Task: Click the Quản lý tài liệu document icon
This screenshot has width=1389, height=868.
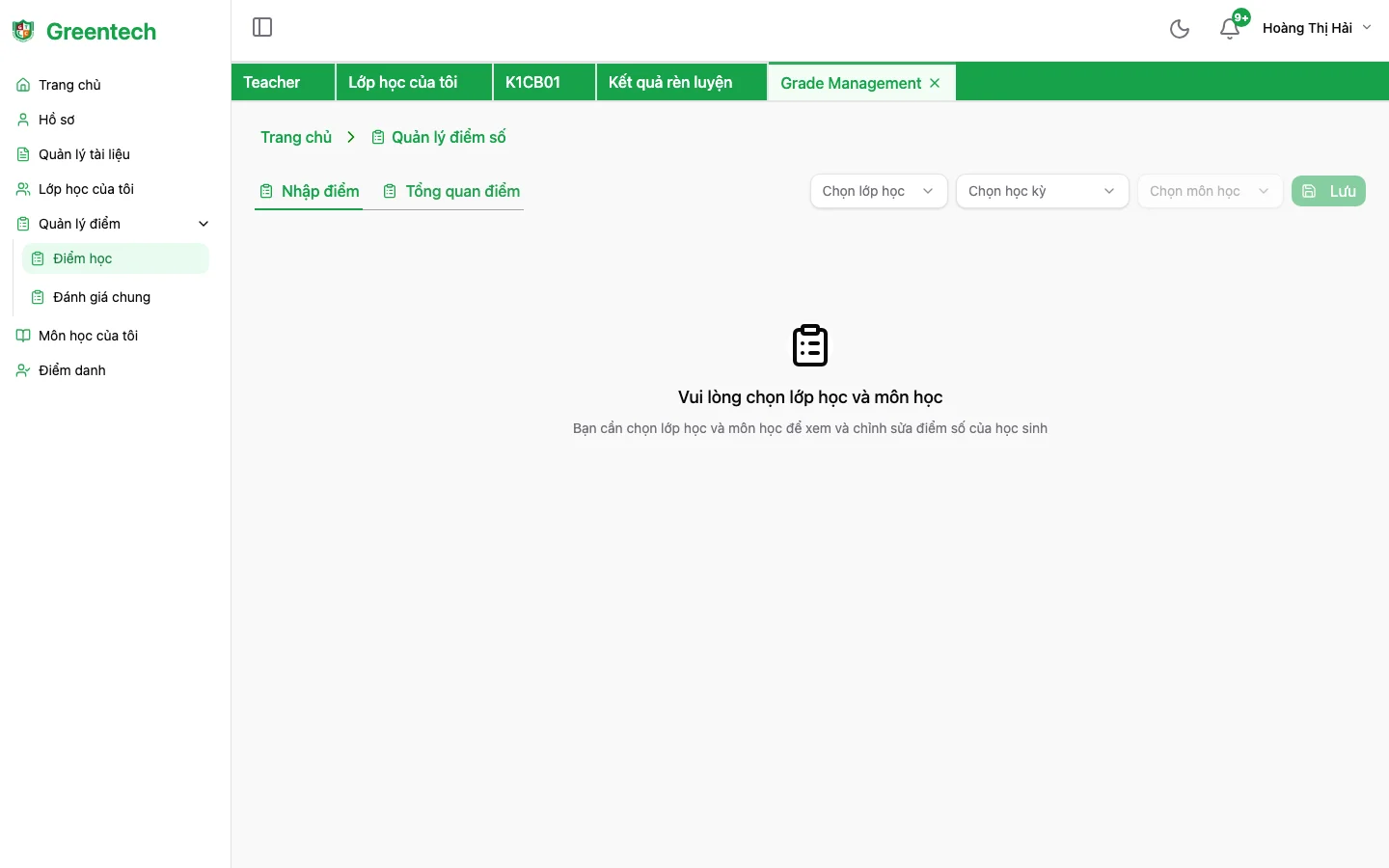Action: pos(23,154)
